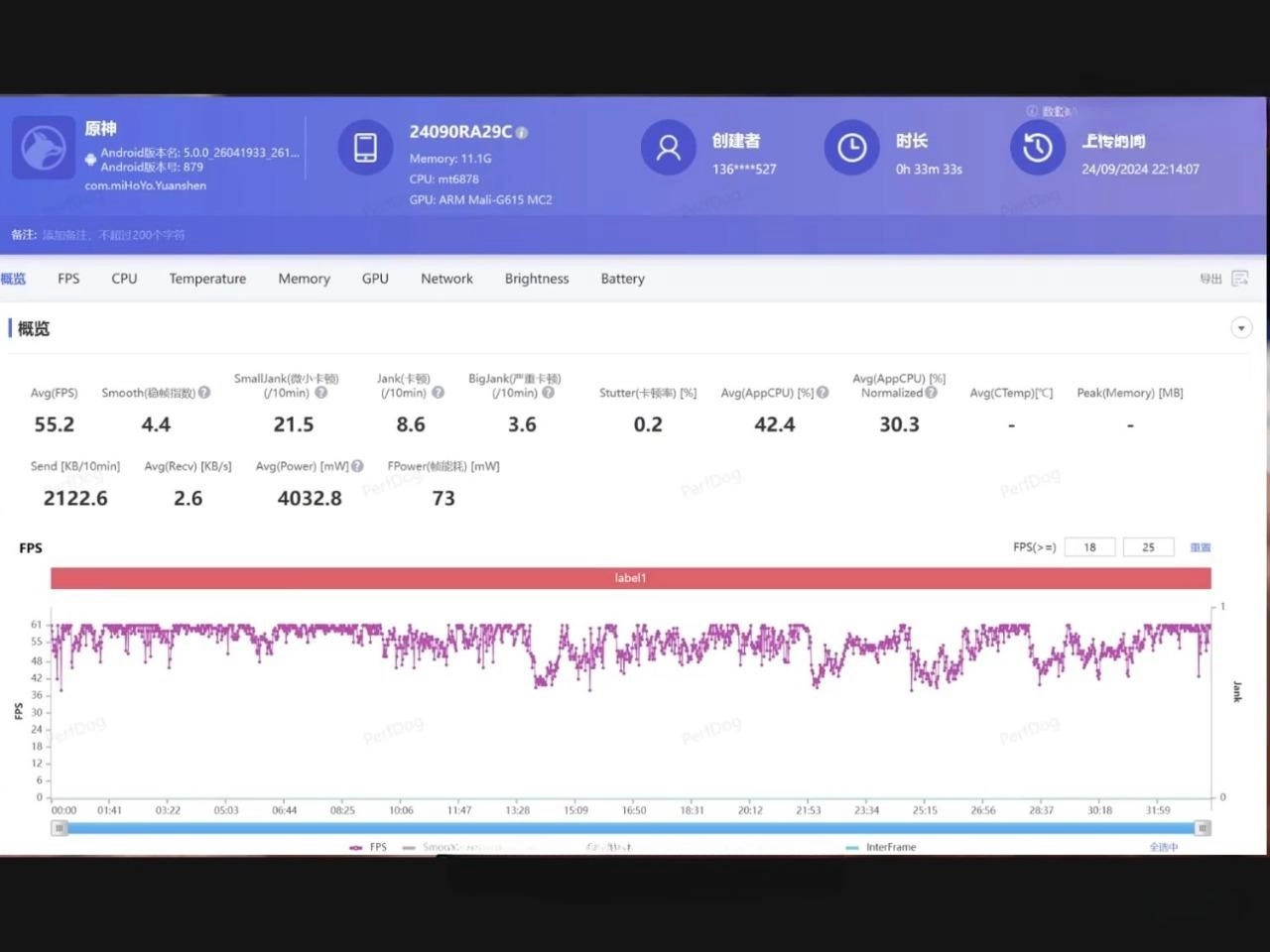Click the FPS threshold field showing 25

1148,547
